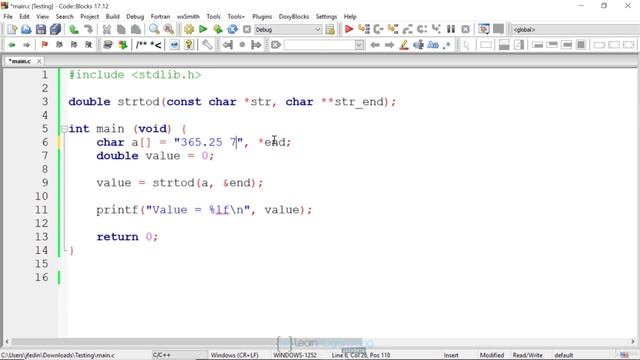640x360 pixels.
Task: Open the search text dropdown arrow
Action: (359, 45)
